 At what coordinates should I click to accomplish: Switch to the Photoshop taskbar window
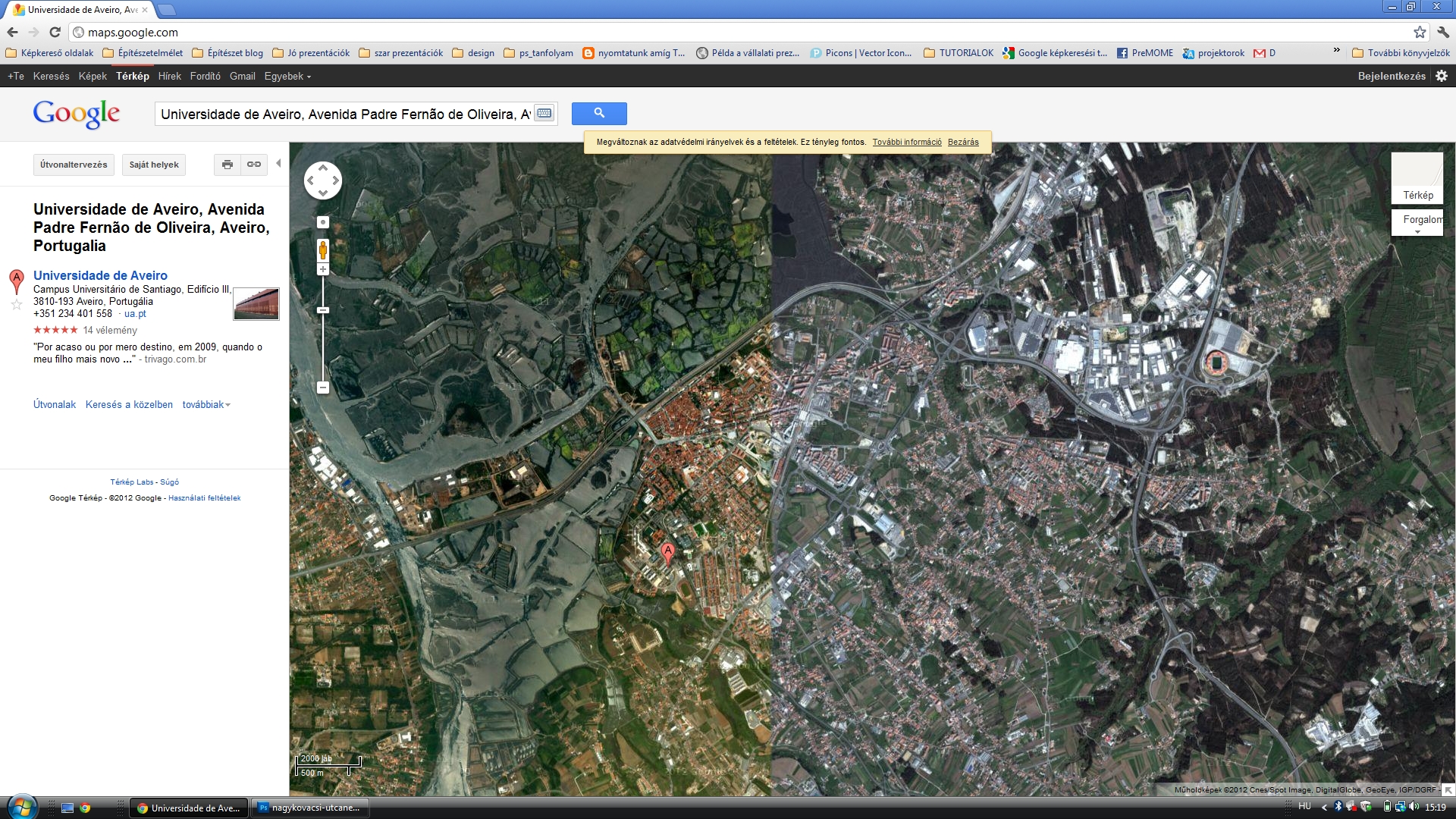(312, 808)
